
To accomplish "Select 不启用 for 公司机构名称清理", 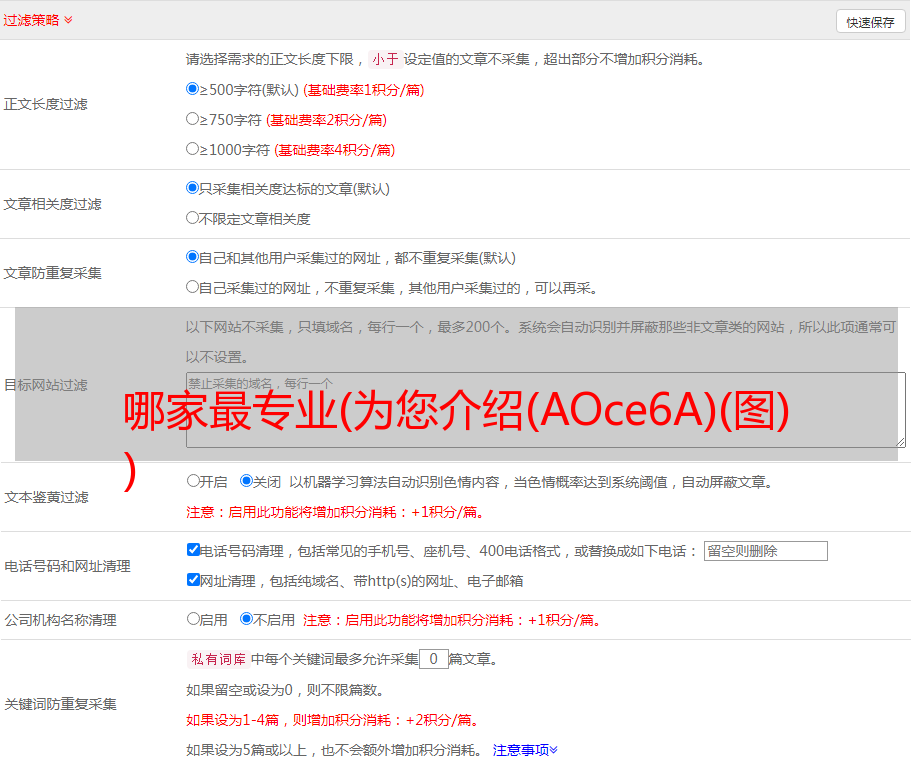I will pyautogui.click(x=246, y=619).
